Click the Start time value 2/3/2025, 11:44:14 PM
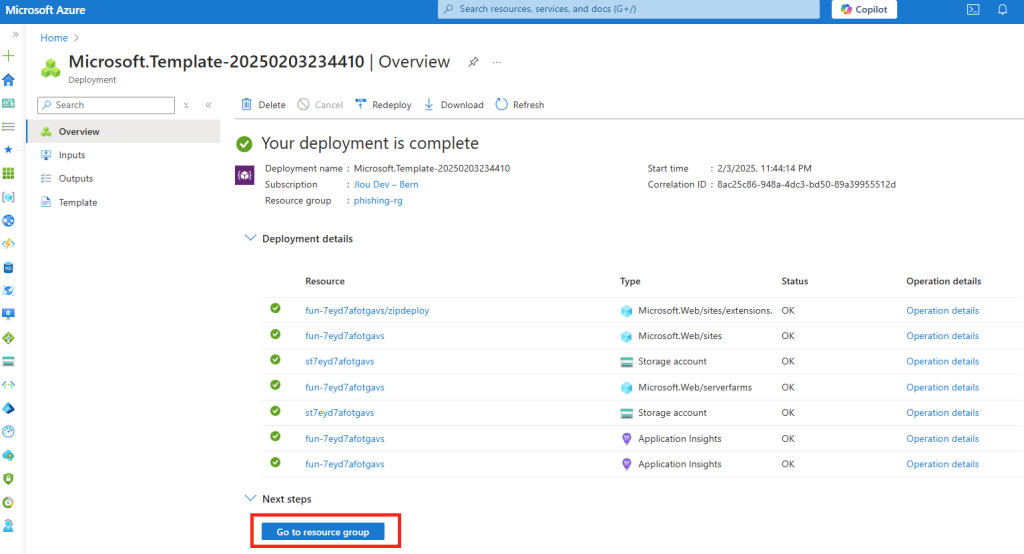The image size is (1024, 554). tap(764, 169)
